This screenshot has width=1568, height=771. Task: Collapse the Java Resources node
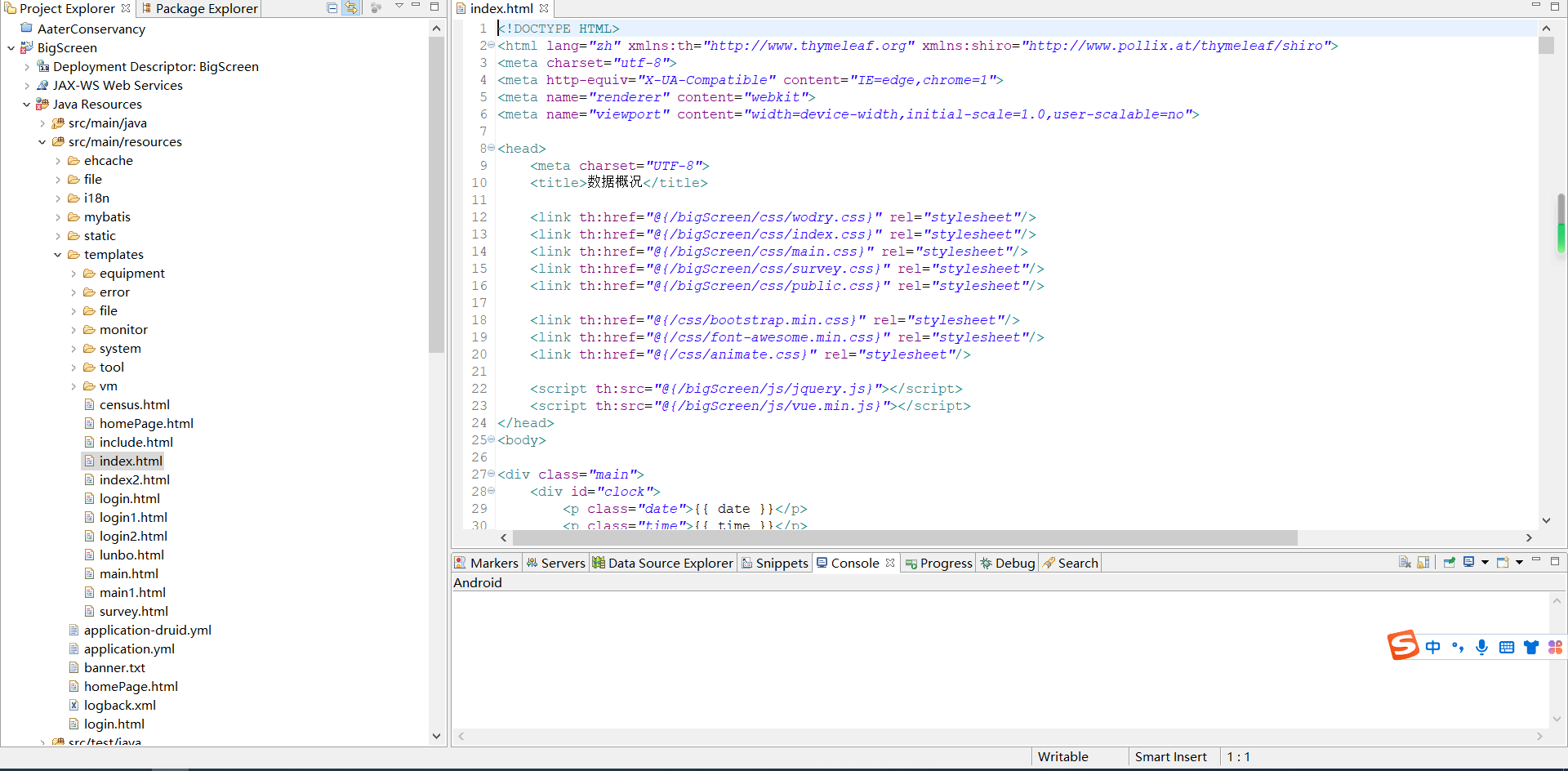tap(27, 105)
